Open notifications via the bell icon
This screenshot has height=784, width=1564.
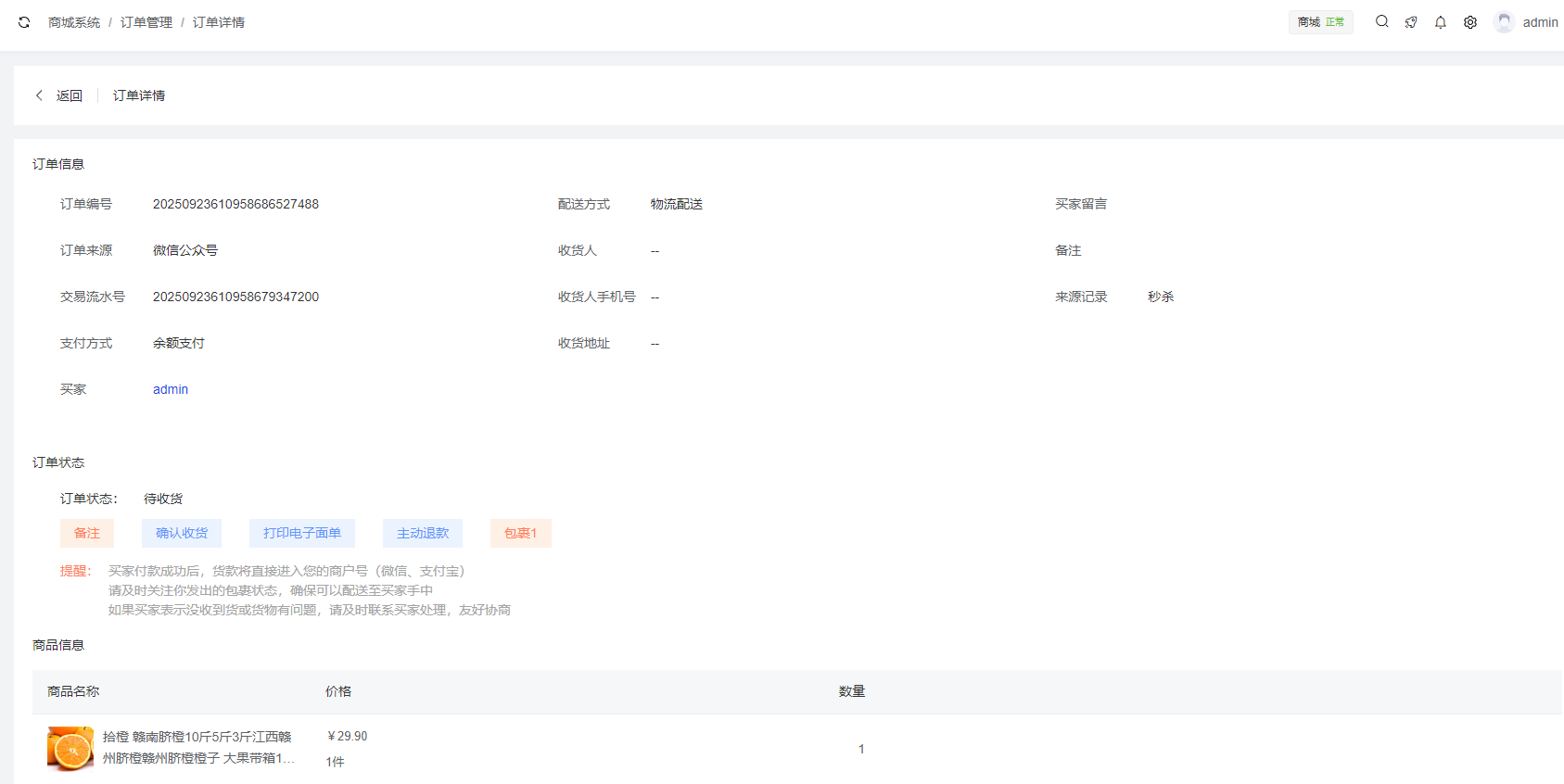point(1441,22)
